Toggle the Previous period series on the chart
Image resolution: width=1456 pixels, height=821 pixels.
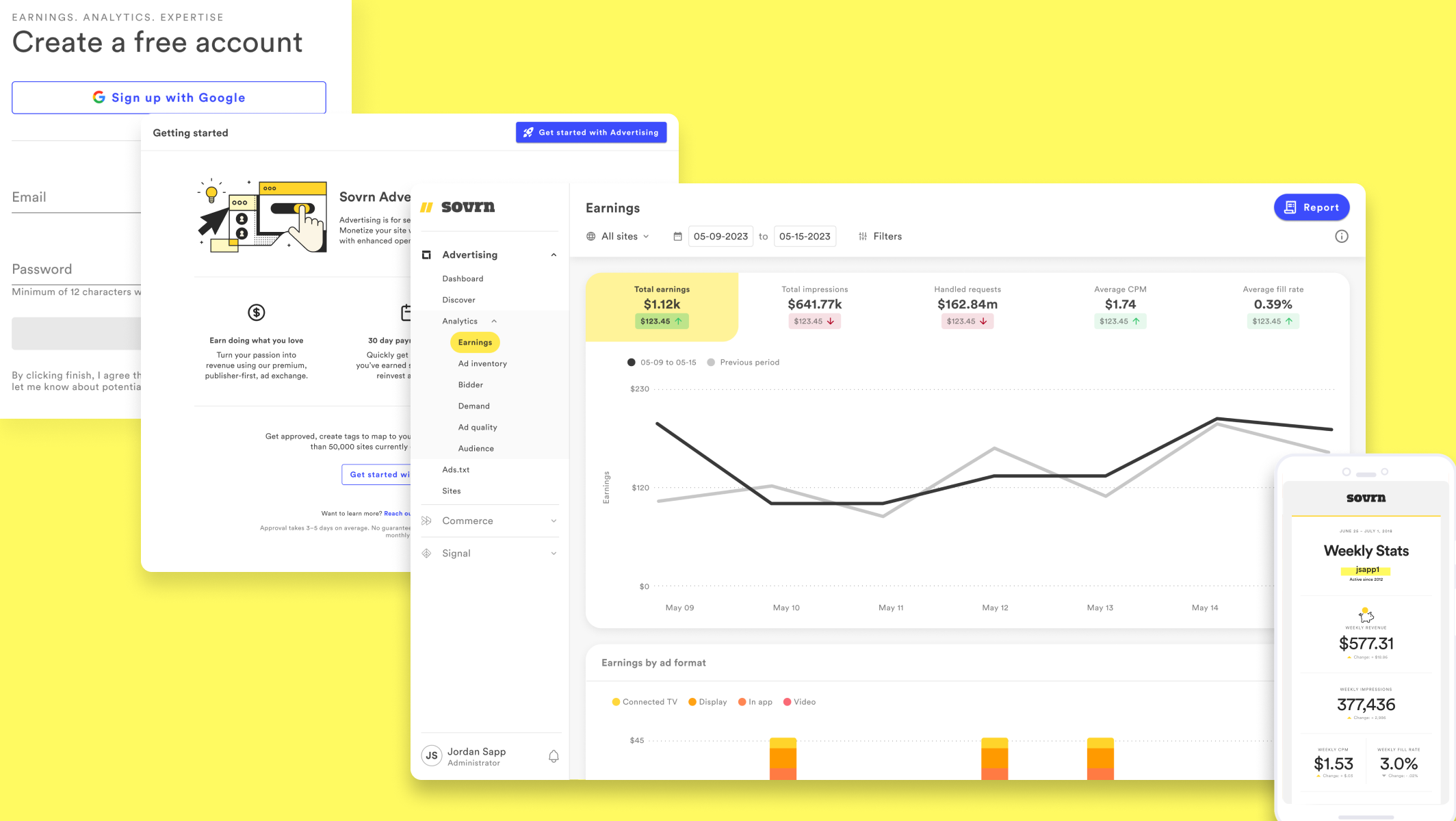(x=744, y=362)
